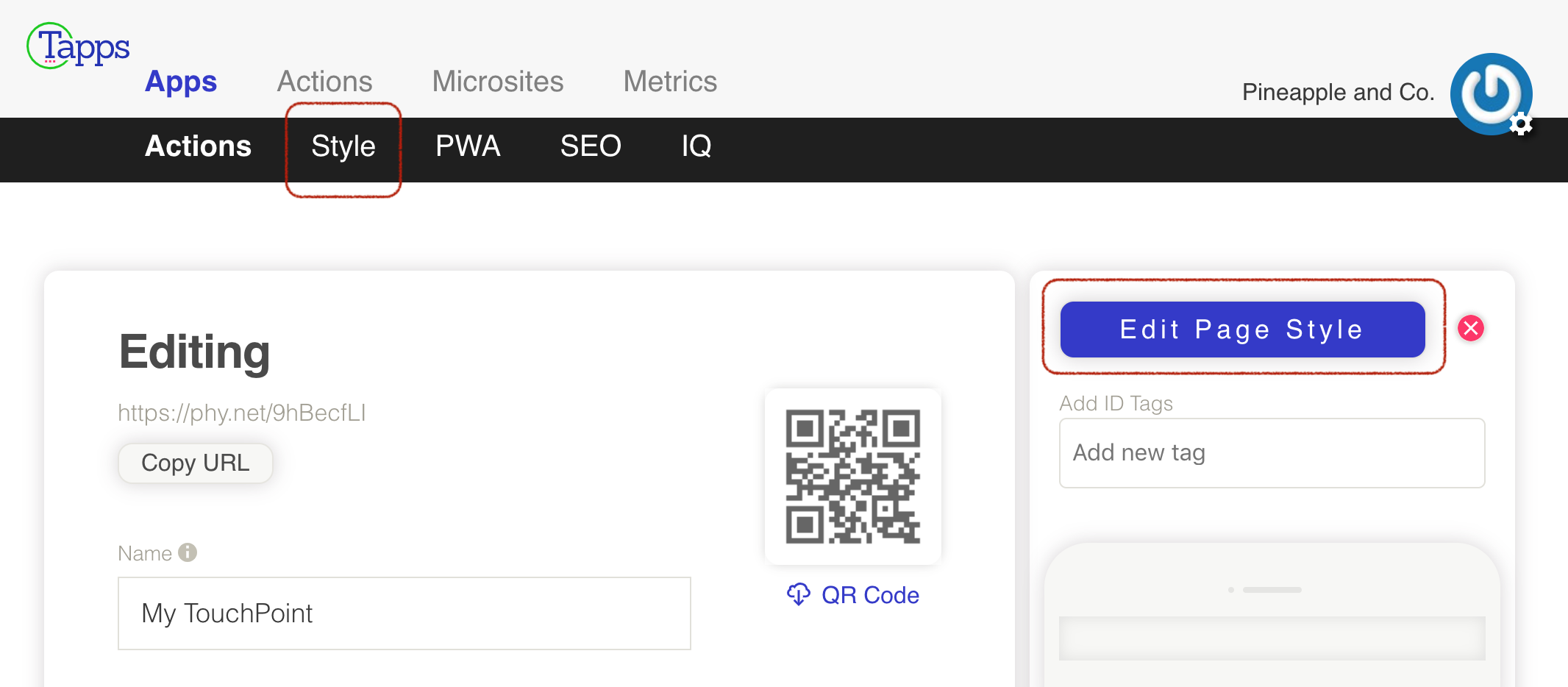The width and height of the screenshot is (1568, 687).
Task: Click the Tapps logo
Action: (x=78, y=46)
